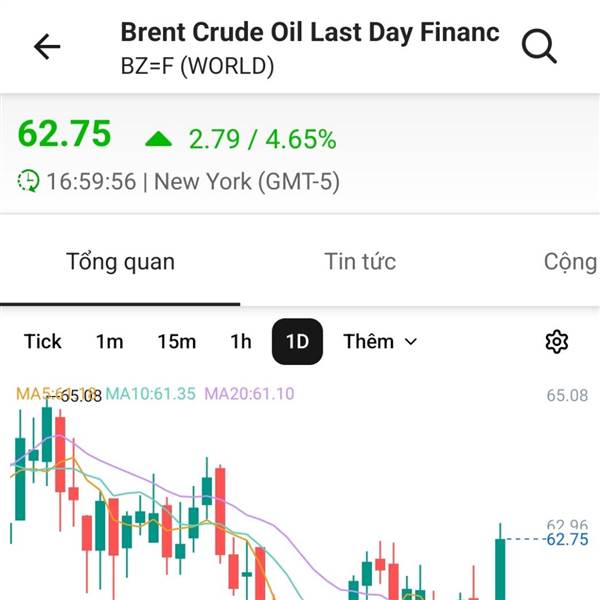Open the Cộng tab

pos(570,262)
